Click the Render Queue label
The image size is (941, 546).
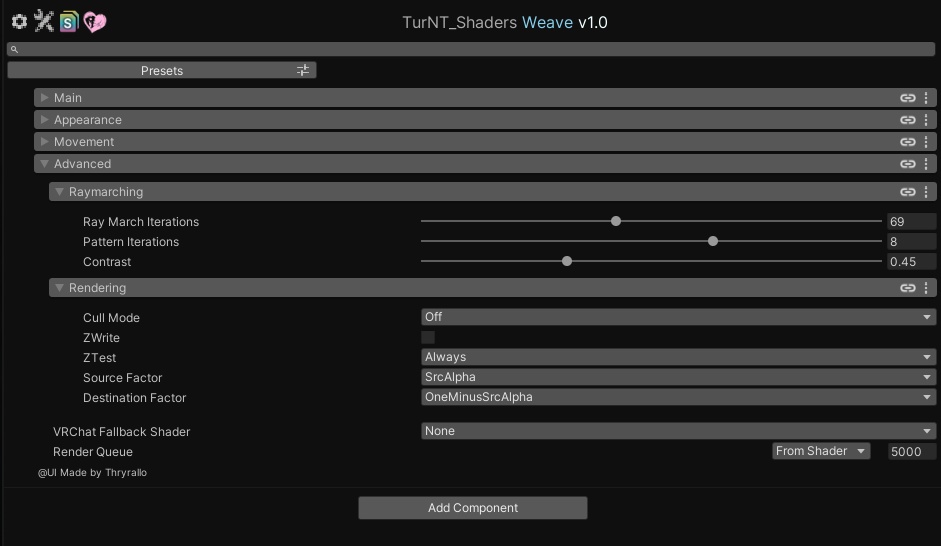92,452
